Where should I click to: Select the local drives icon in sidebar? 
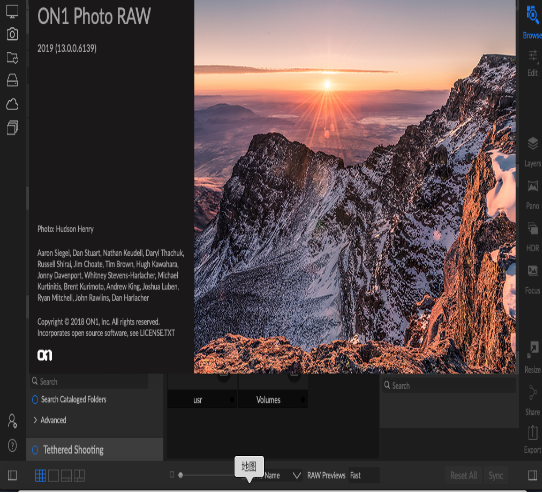[x=12, y=80]
